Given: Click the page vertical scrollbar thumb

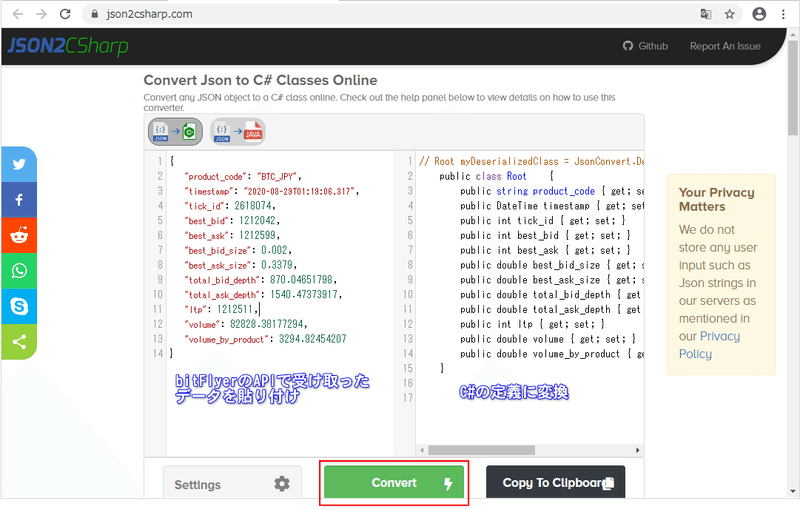Looking at the screenshot, I should 792,87.
